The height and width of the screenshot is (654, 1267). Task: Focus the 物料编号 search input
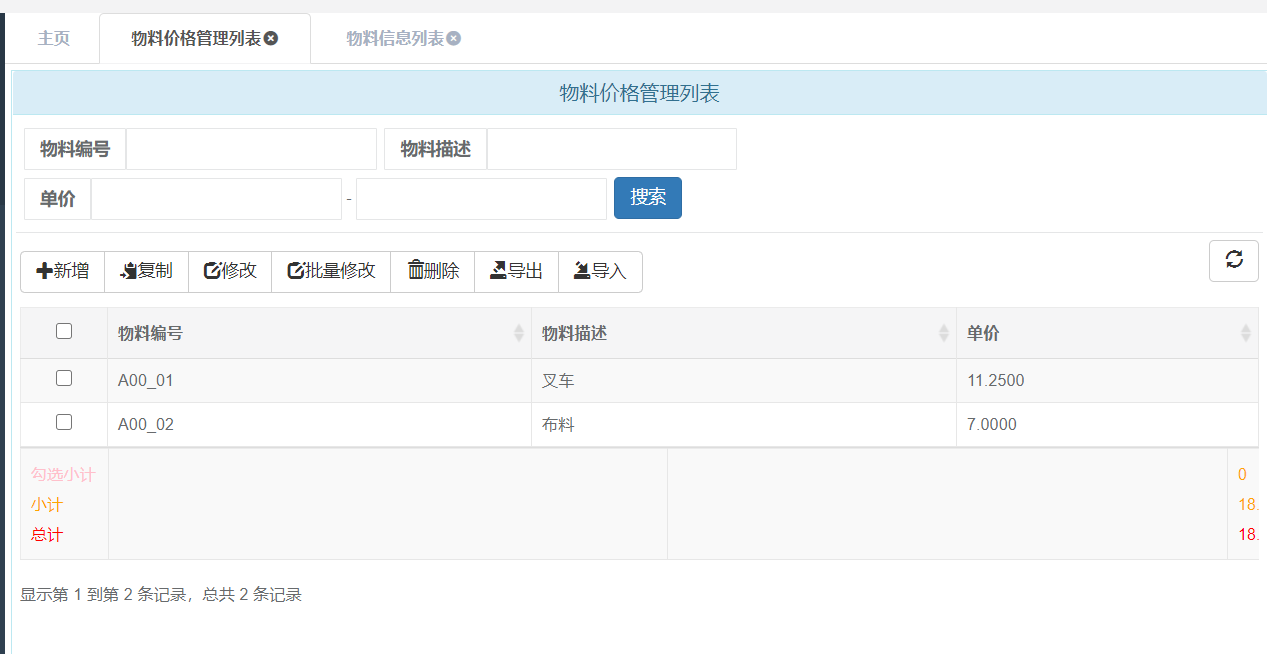coord(251,149)
